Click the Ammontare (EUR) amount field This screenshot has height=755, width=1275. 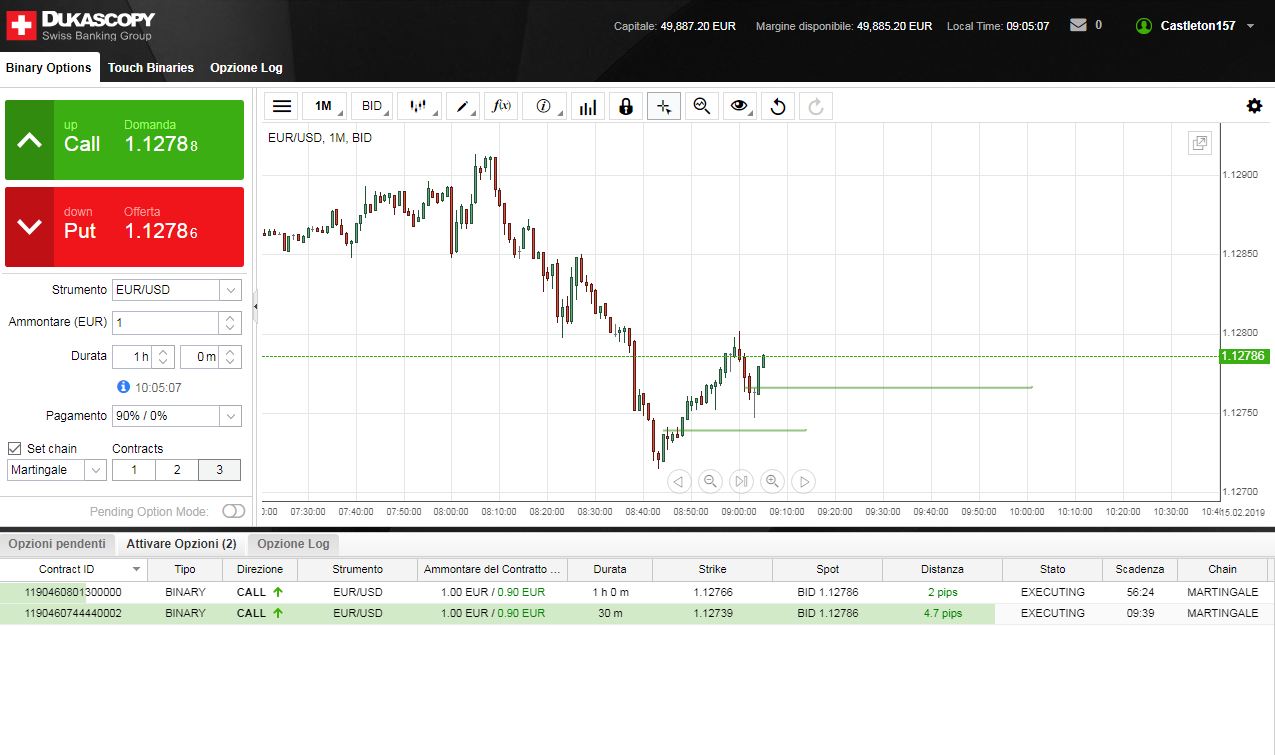[164, 323]
